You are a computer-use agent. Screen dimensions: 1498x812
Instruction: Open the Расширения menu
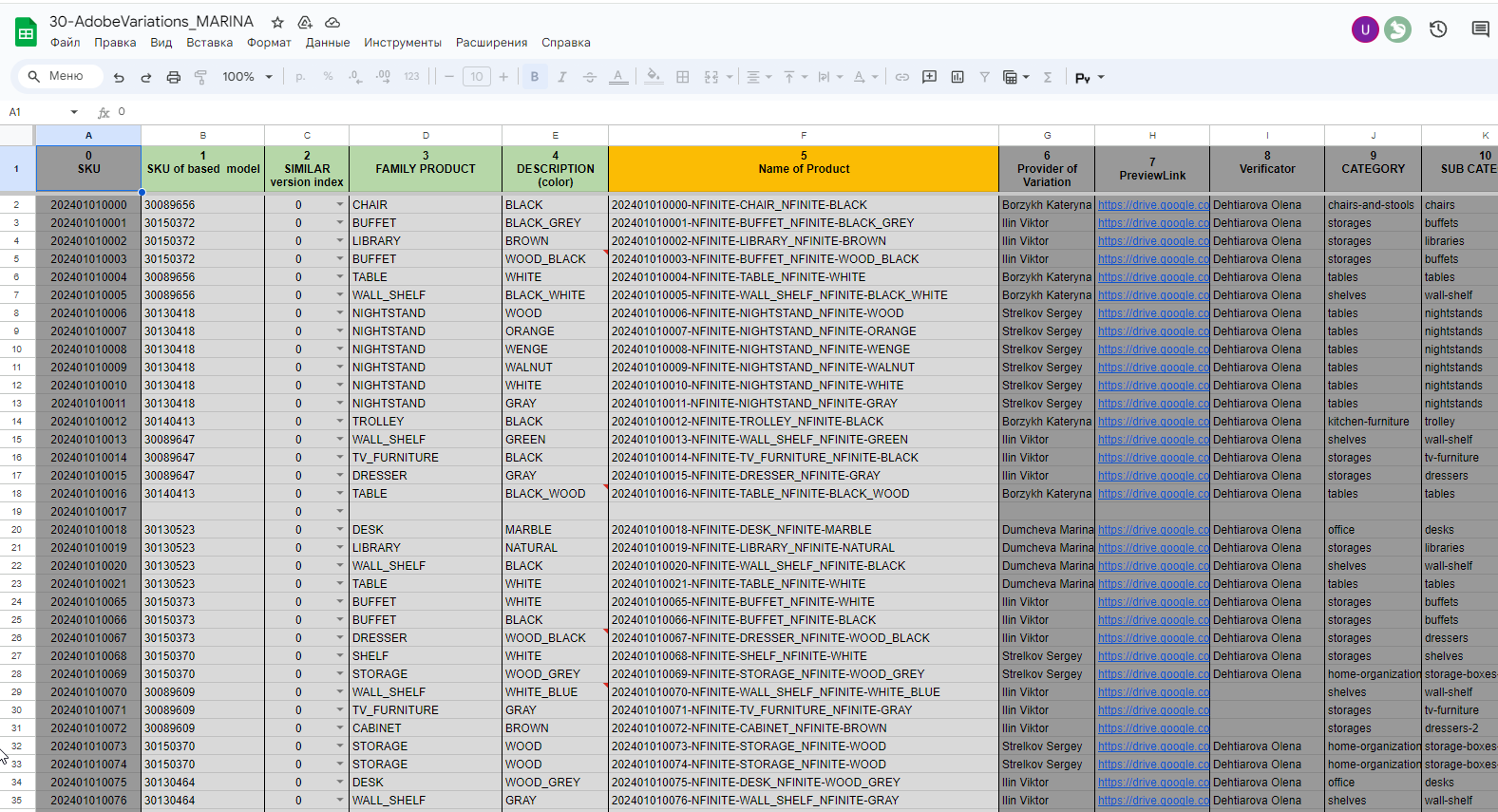point(491,43)
